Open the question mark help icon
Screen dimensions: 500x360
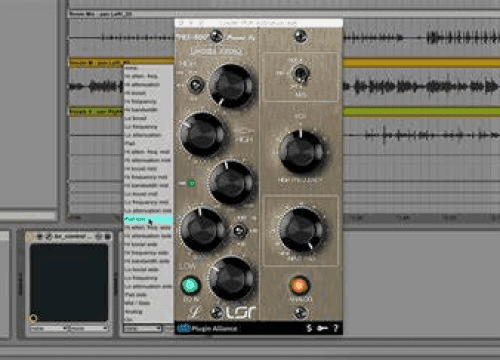(x=336, y=328)
